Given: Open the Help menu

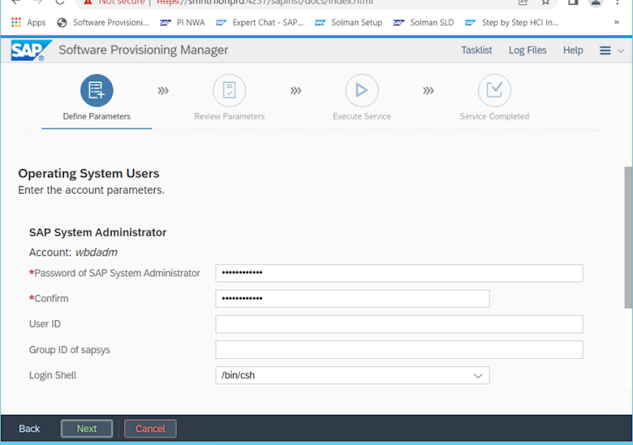Looking at the screenshot, I should pos(573,50).
